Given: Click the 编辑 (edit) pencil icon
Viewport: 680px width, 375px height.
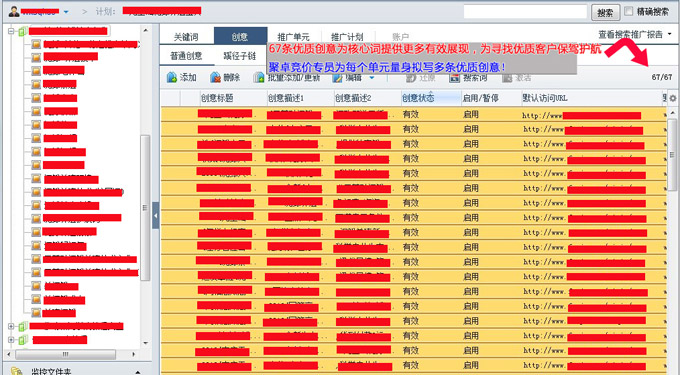Looking at the screenshot, I should coord(337,78).
